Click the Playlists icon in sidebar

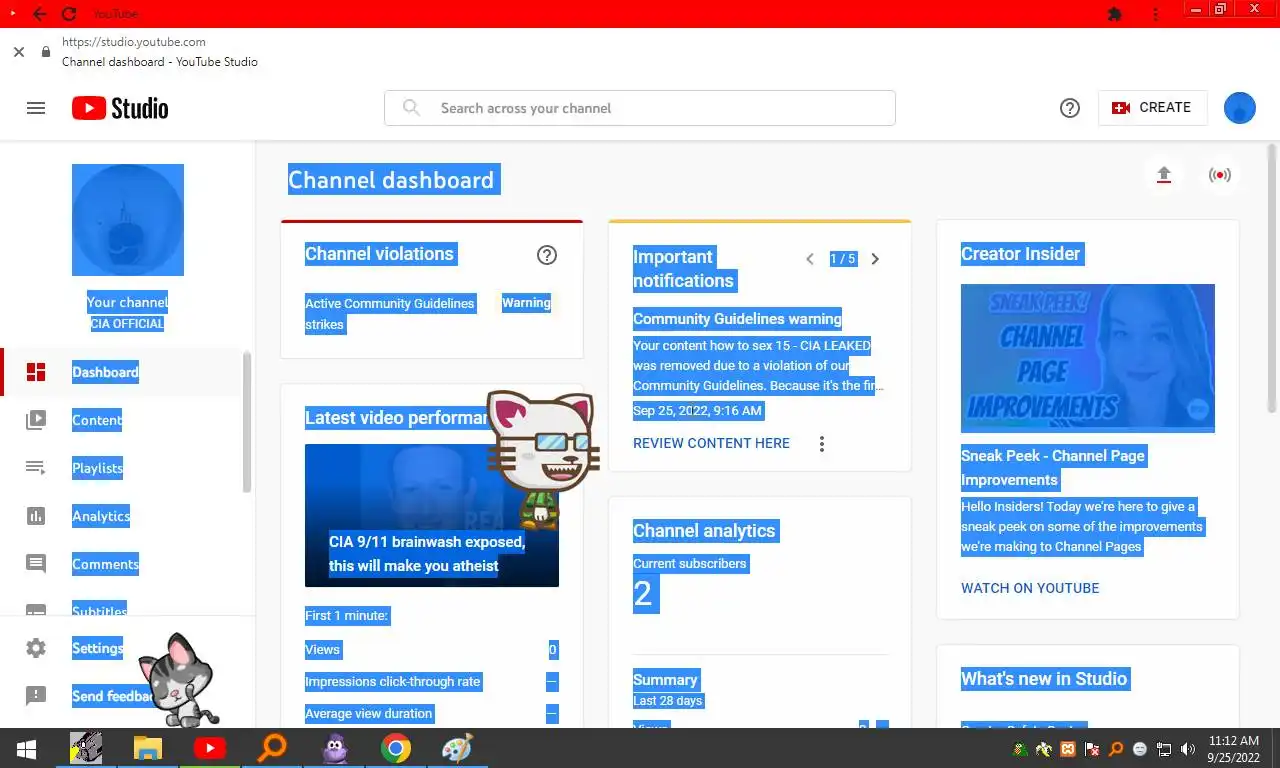point(36,468)
